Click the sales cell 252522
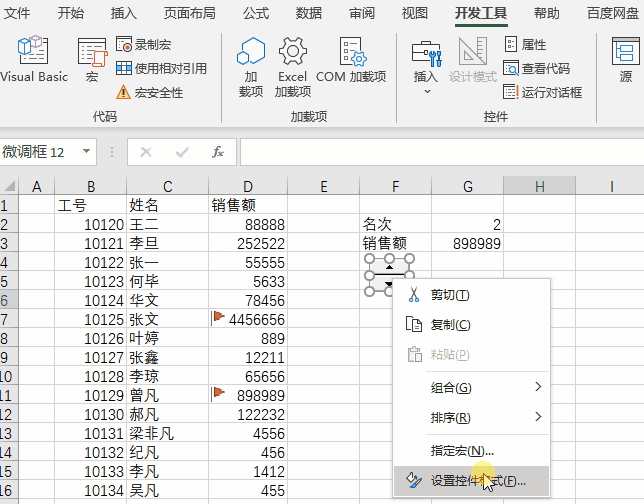The image size is (644, 504). point(248,244)
